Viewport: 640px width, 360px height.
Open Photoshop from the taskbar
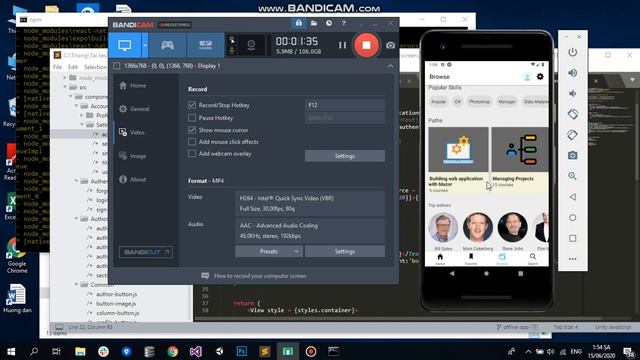click(242, 351)
